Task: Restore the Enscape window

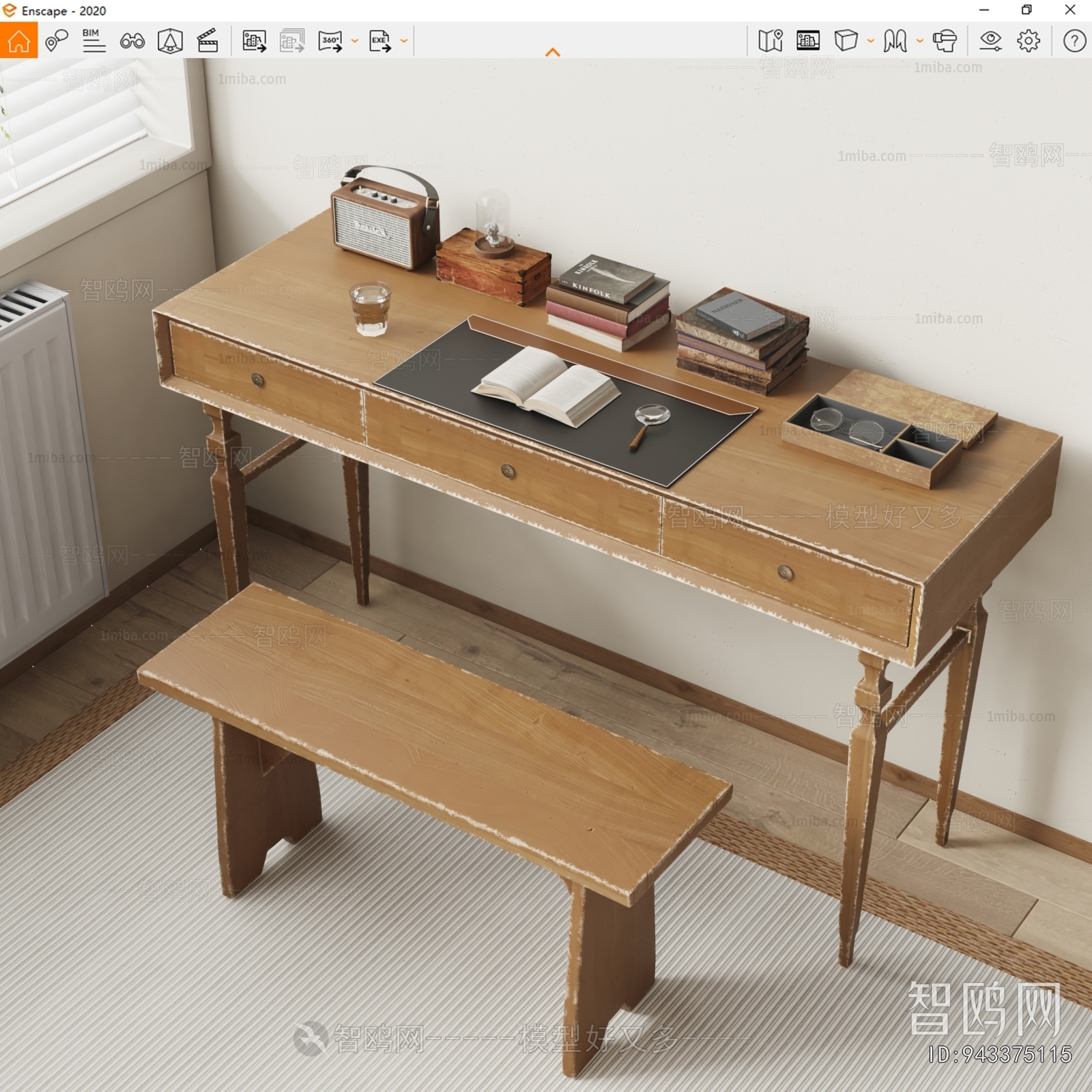Action: (x=1026, y=10)
